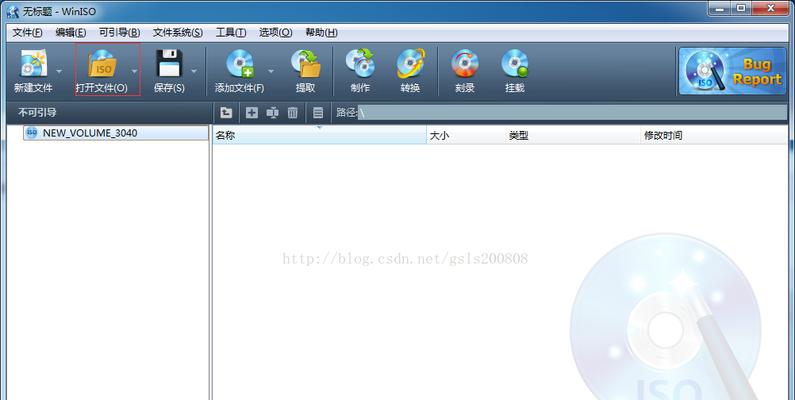Expand the arrow beside 打开文件(O)
This screenshot has height=400, width=795.
[134, 71]
